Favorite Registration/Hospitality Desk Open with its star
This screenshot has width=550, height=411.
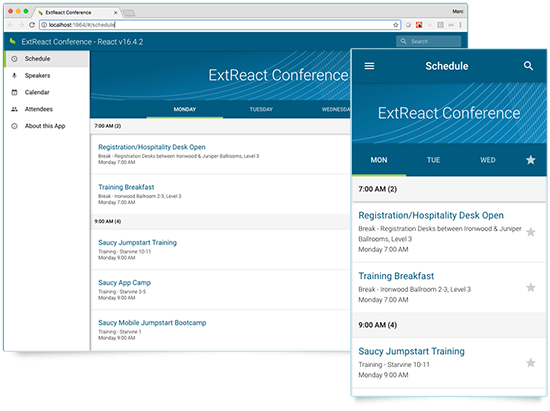click(531, 232)
